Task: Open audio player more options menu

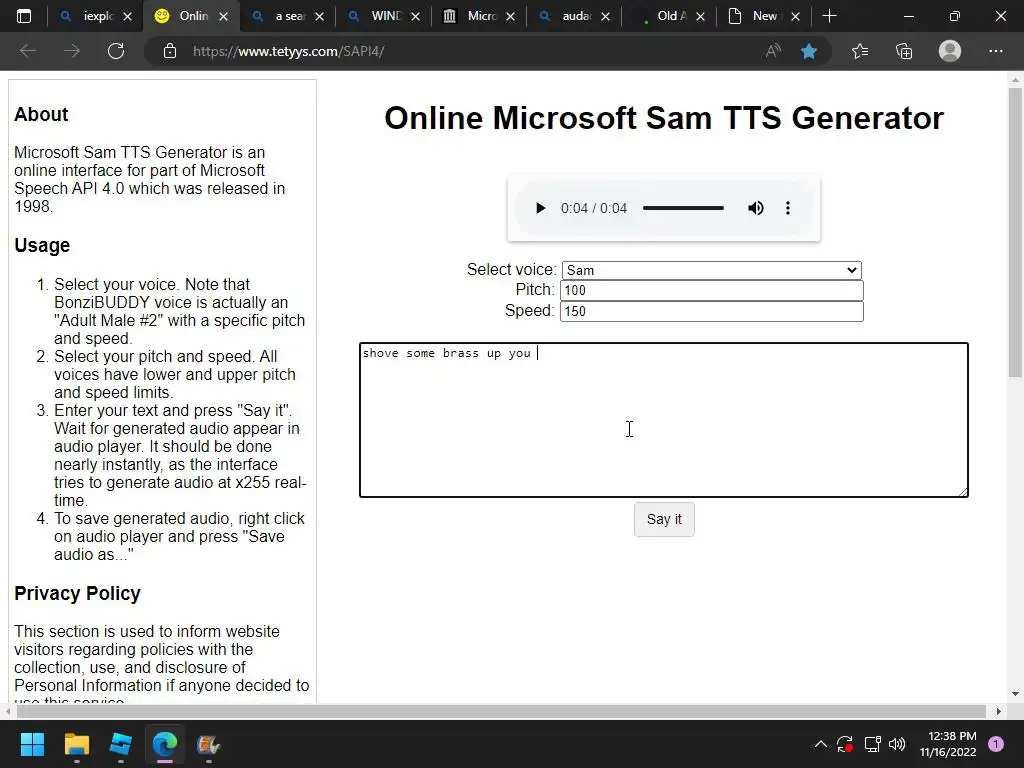Action: [788, 208]
